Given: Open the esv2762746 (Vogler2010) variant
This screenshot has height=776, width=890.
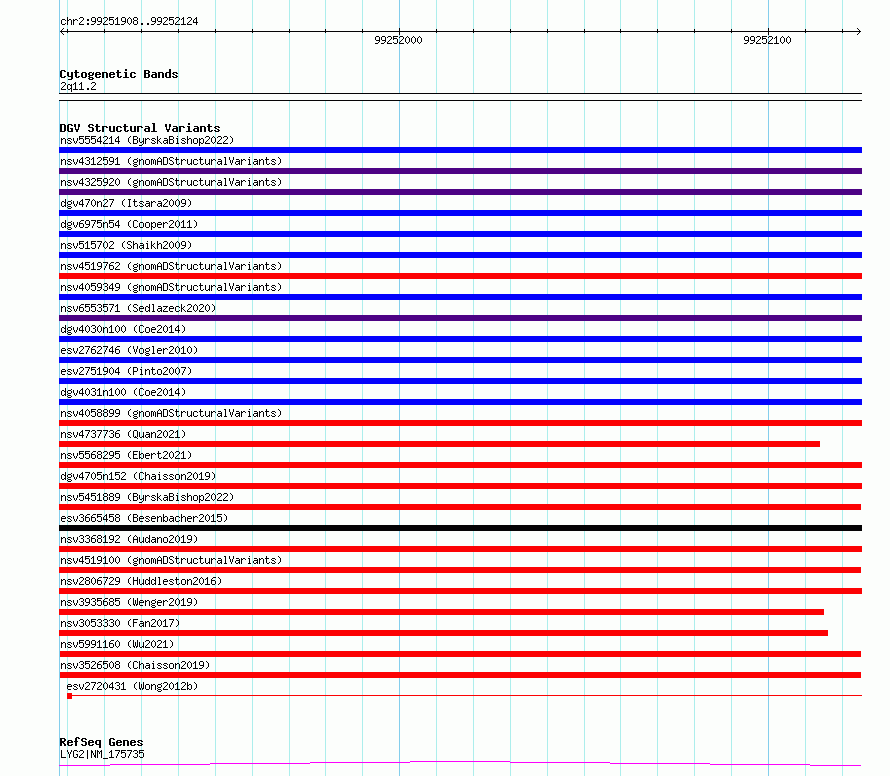Looking at the screenshot, I should 129,350.
